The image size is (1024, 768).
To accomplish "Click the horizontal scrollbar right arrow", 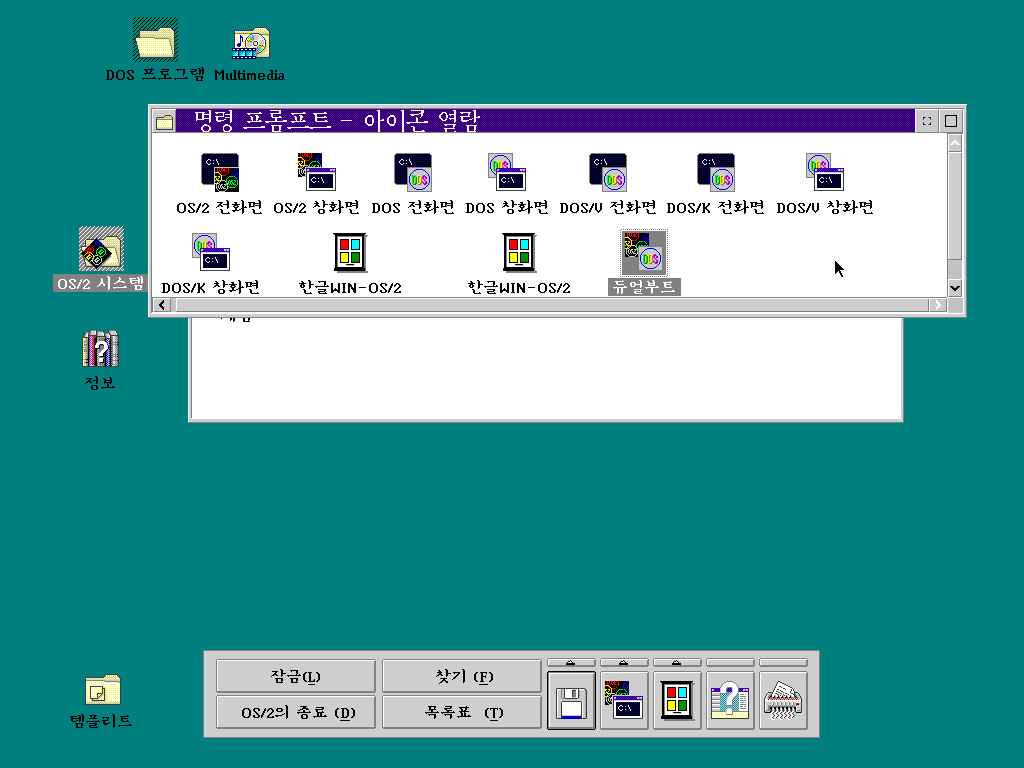I will click(938, 305).
